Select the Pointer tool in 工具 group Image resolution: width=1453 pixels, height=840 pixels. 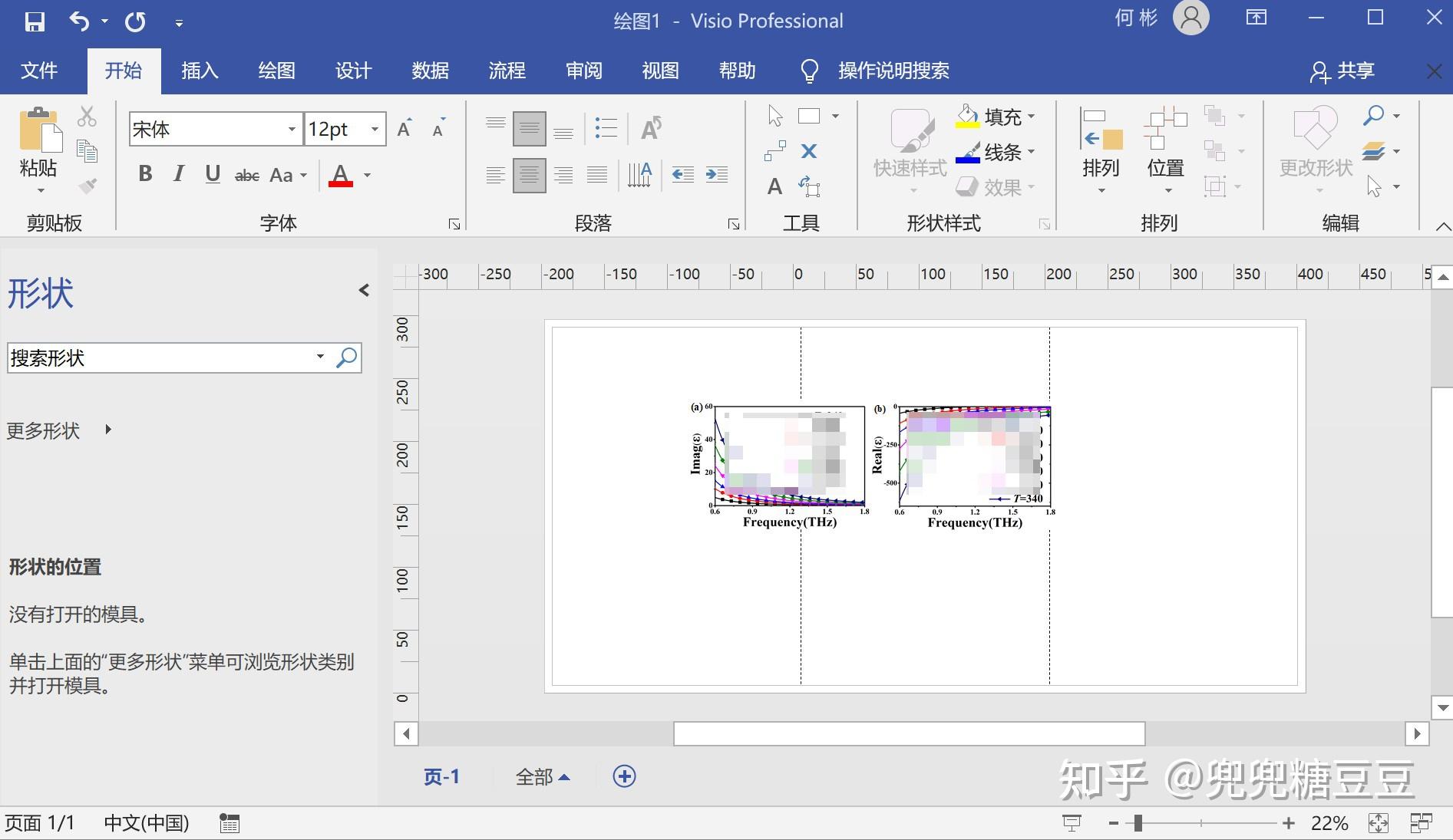tap(775, 115)
